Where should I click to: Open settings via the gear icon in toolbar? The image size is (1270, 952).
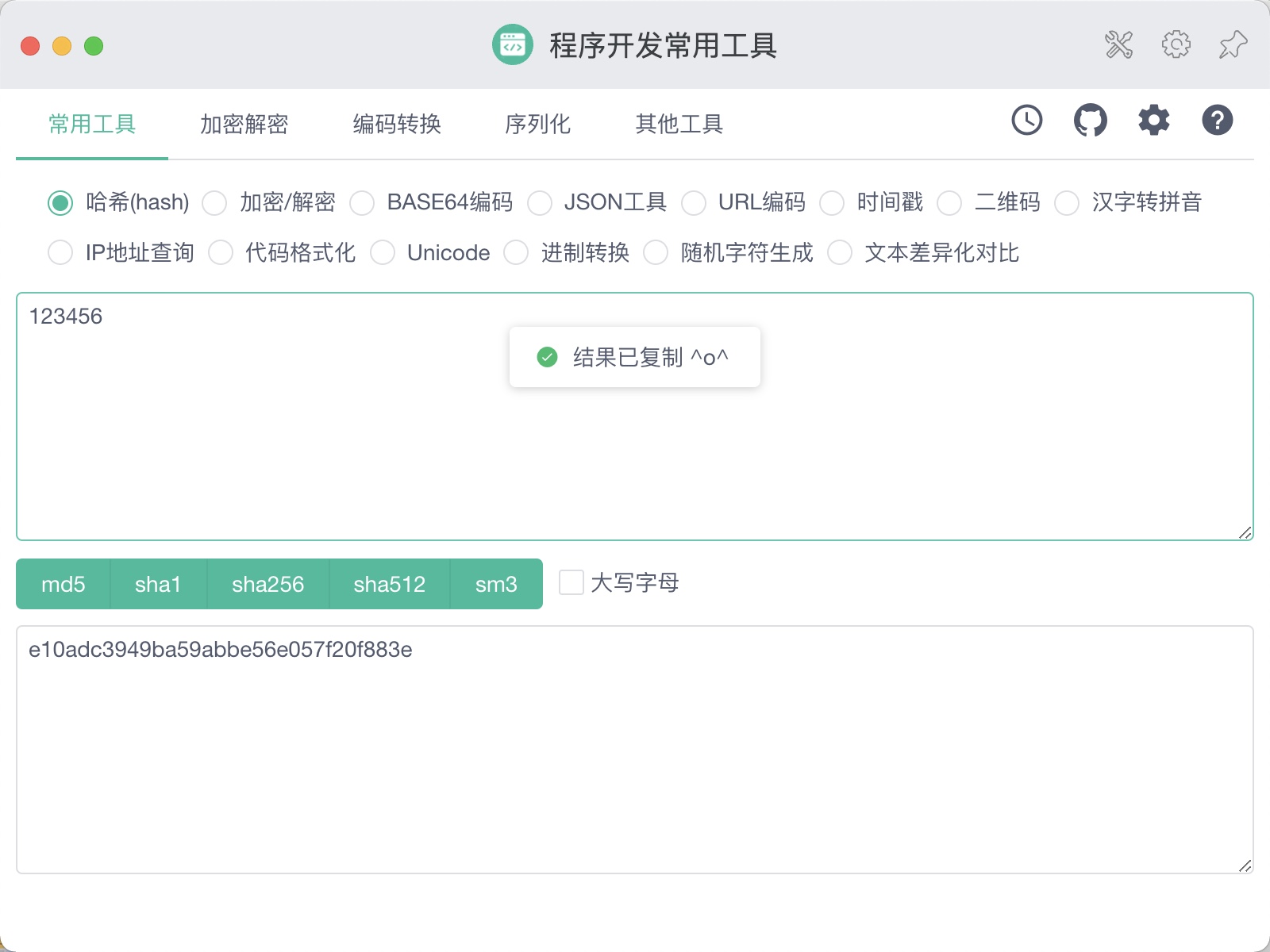(x=1153, y=121)
